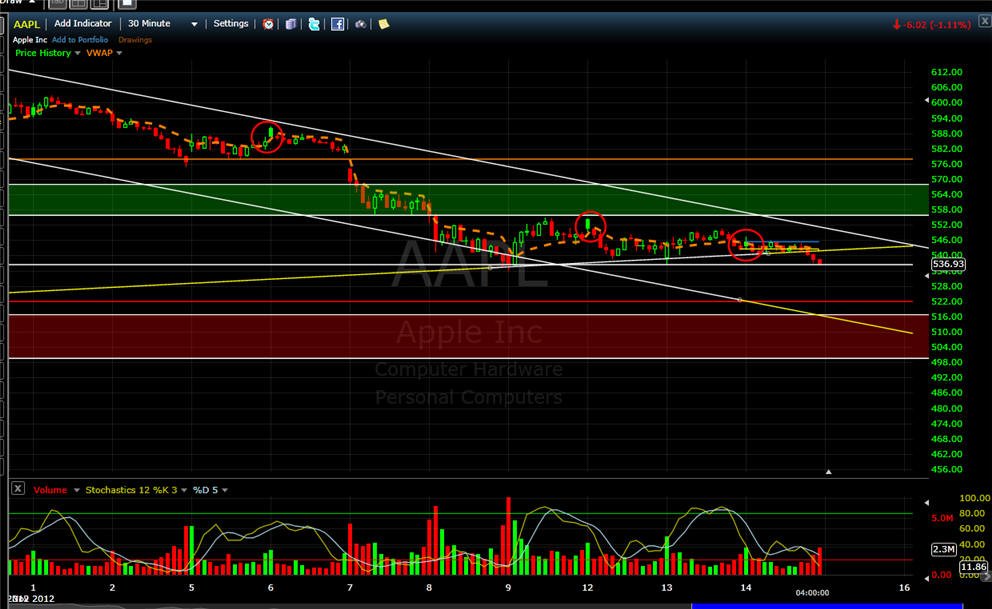Open the yellow sticky note icon
The height and width of the screenshot is (609, 992).
coord(383,24)
